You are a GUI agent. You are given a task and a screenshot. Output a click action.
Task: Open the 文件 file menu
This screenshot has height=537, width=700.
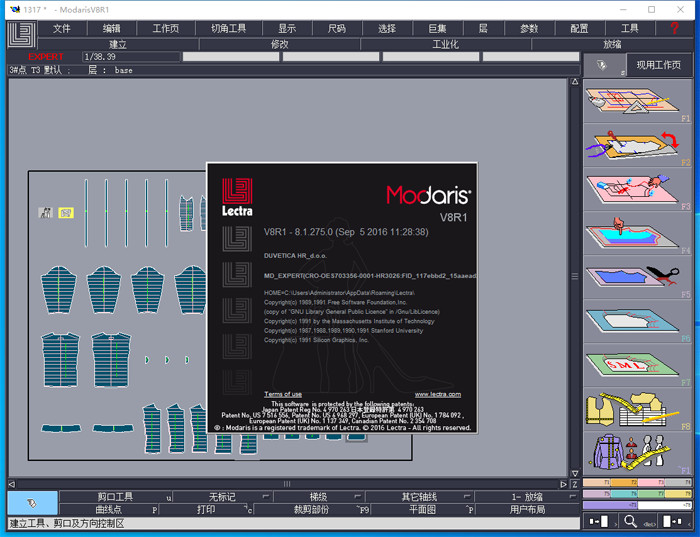[x=62, y=29]
